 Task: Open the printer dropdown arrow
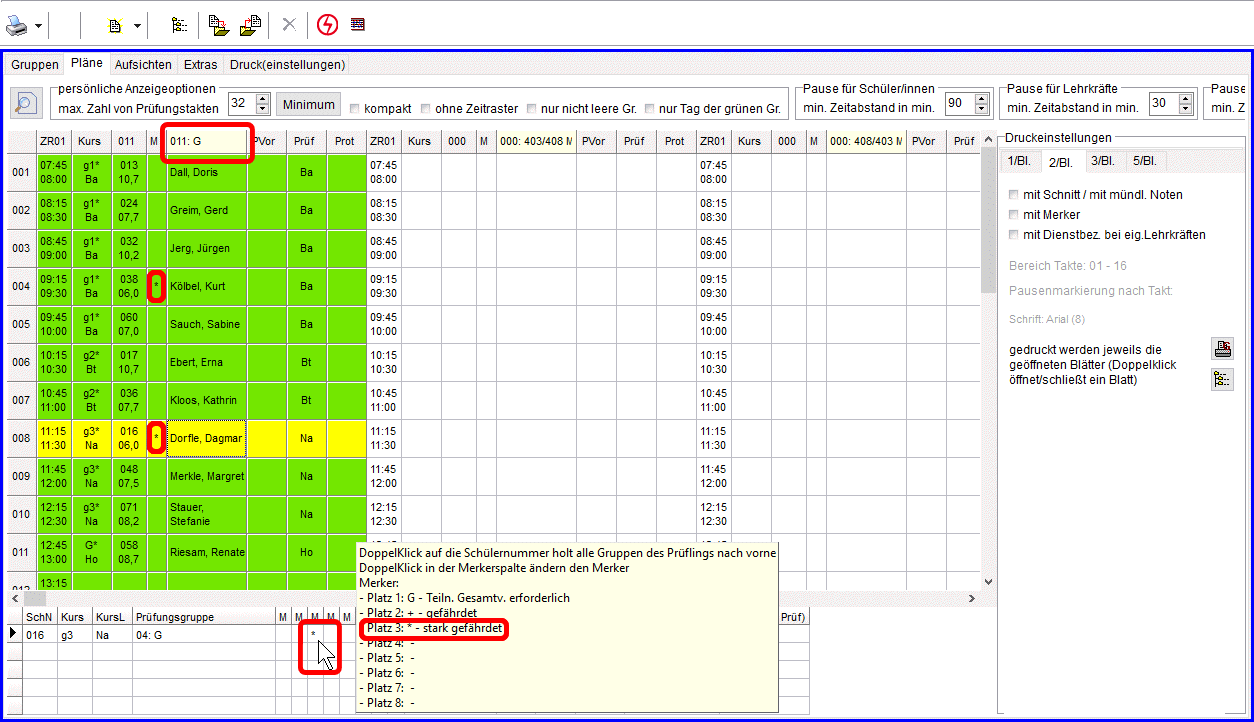click(x=38, y=25)
